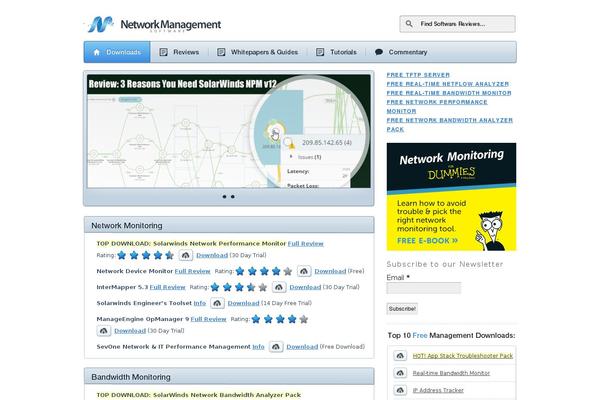Viewport: 600px width, 400px height.
Task: Click the Commentary speech bubble icon
Action: coord(379,52)
